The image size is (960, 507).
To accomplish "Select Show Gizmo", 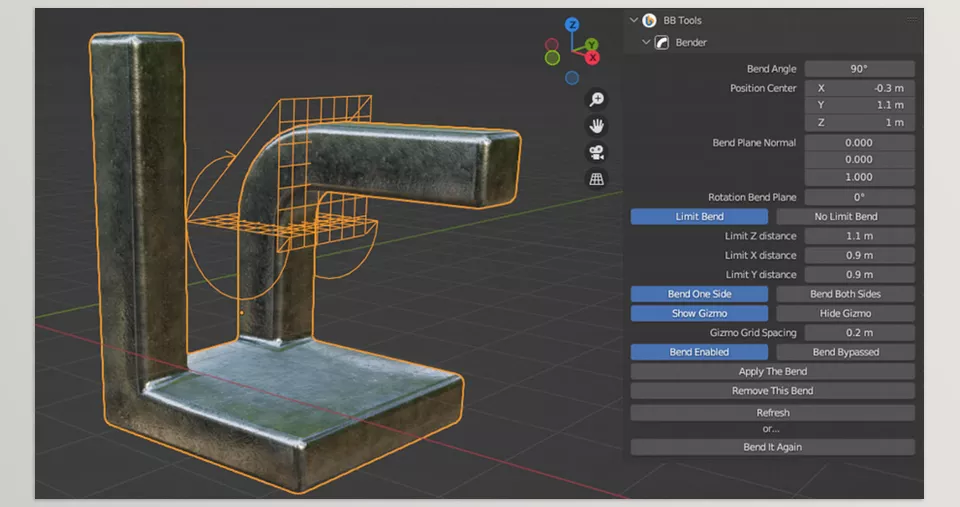I will pos(699,314).
